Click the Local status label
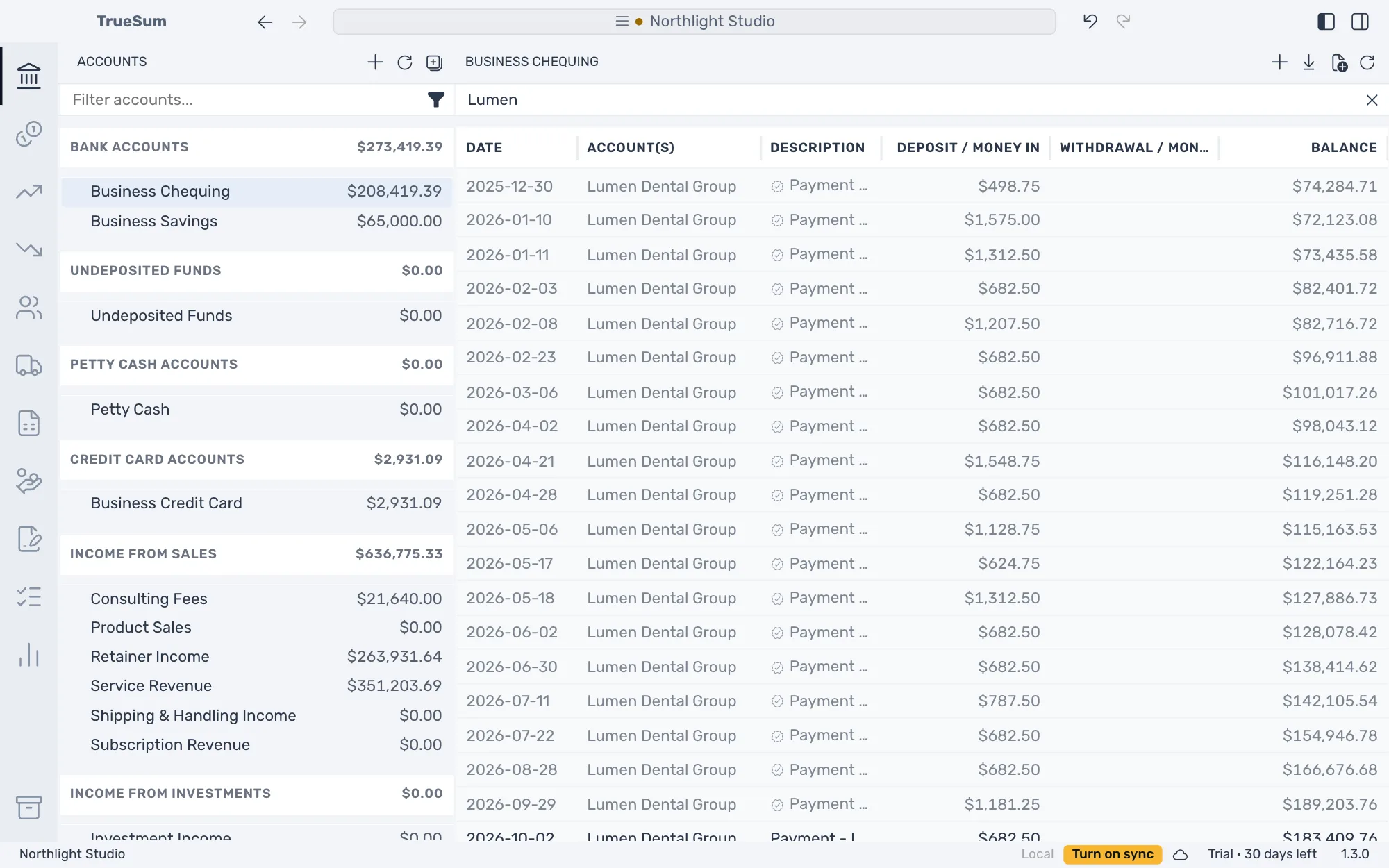Image resolution: width=1389 pixels, height=868 pixels. [x=1037, y=854]
